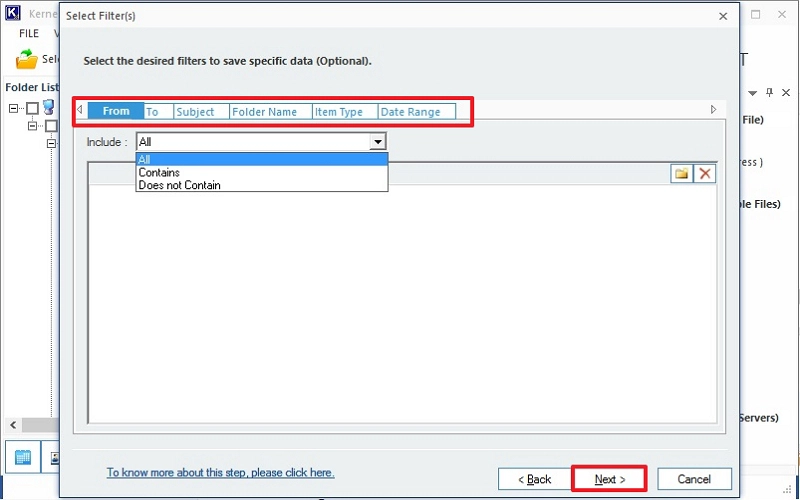
Task: Collapse the root node in Folder List
Action: pos(14,108)
